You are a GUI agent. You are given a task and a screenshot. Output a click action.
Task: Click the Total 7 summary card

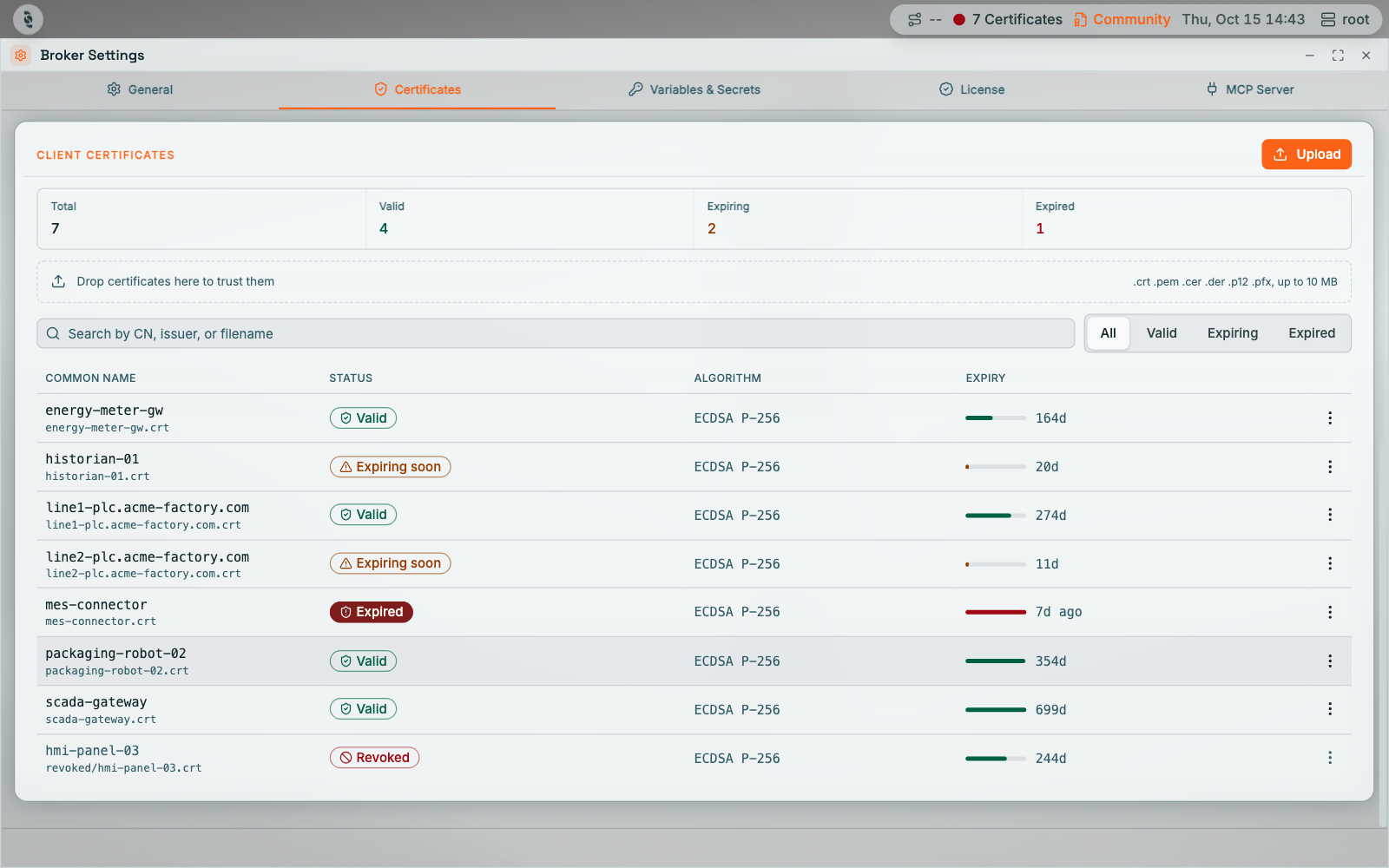(x=201, y=219)
